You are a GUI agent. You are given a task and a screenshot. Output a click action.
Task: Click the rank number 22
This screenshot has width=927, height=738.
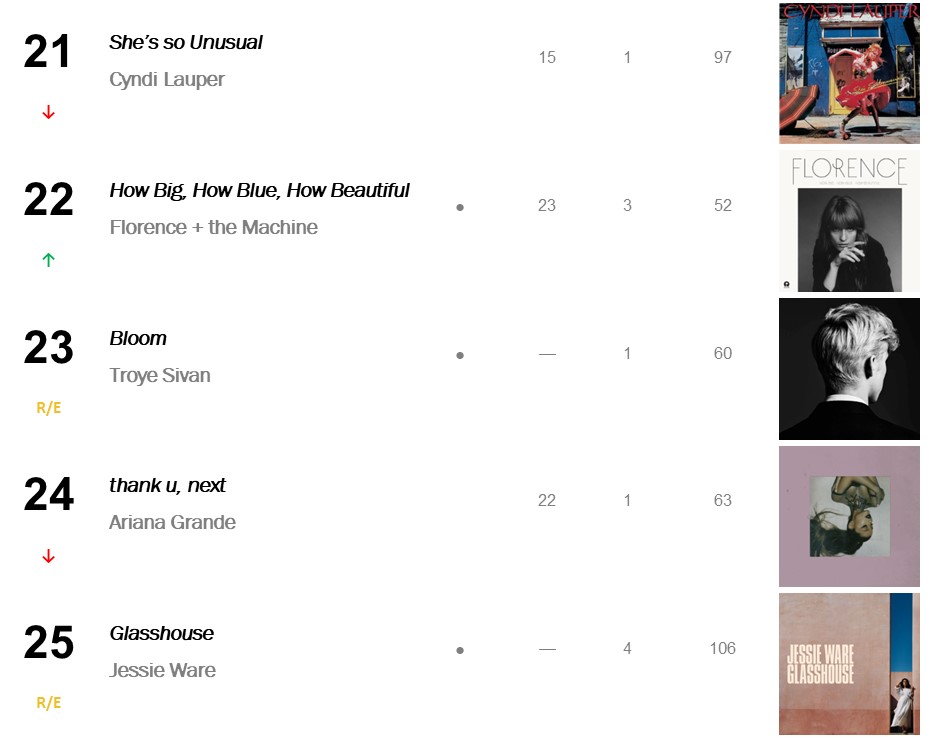48,199
